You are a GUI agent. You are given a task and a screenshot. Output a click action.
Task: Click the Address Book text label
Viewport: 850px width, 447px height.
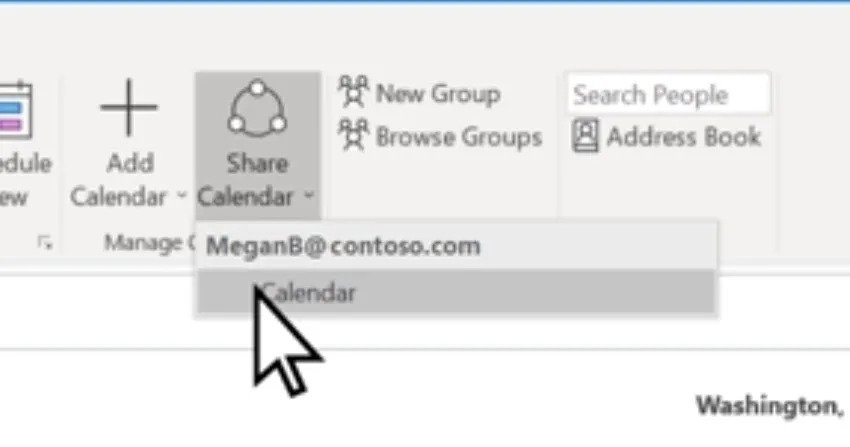pos(684,136)
